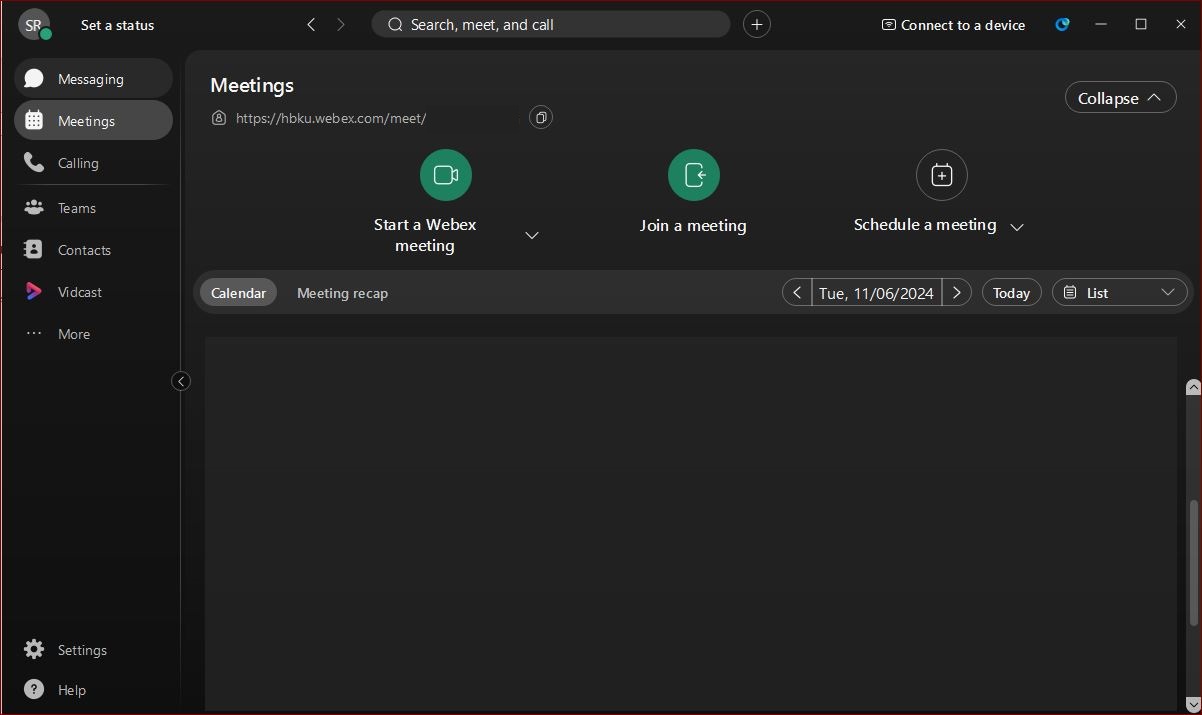Open More options in the sidebar
Viewport: 1202px width, 715px height.
tap(93, 334)
